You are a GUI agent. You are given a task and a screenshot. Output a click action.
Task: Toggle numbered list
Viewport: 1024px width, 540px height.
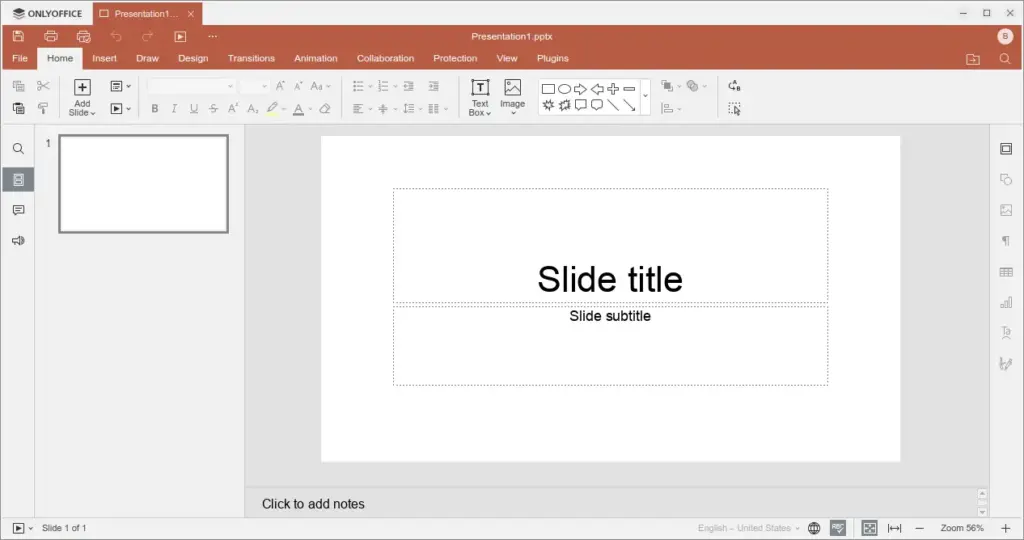[x=383, y=86]
